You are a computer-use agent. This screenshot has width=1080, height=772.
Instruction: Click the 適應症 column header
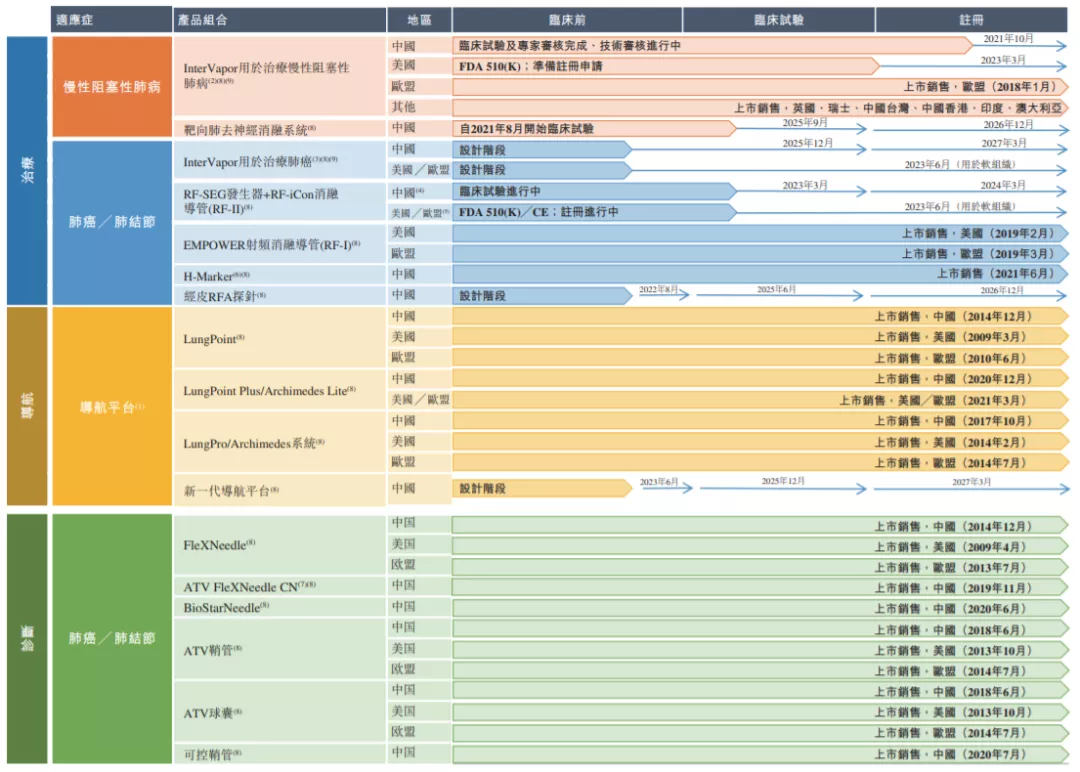point(111,20)
